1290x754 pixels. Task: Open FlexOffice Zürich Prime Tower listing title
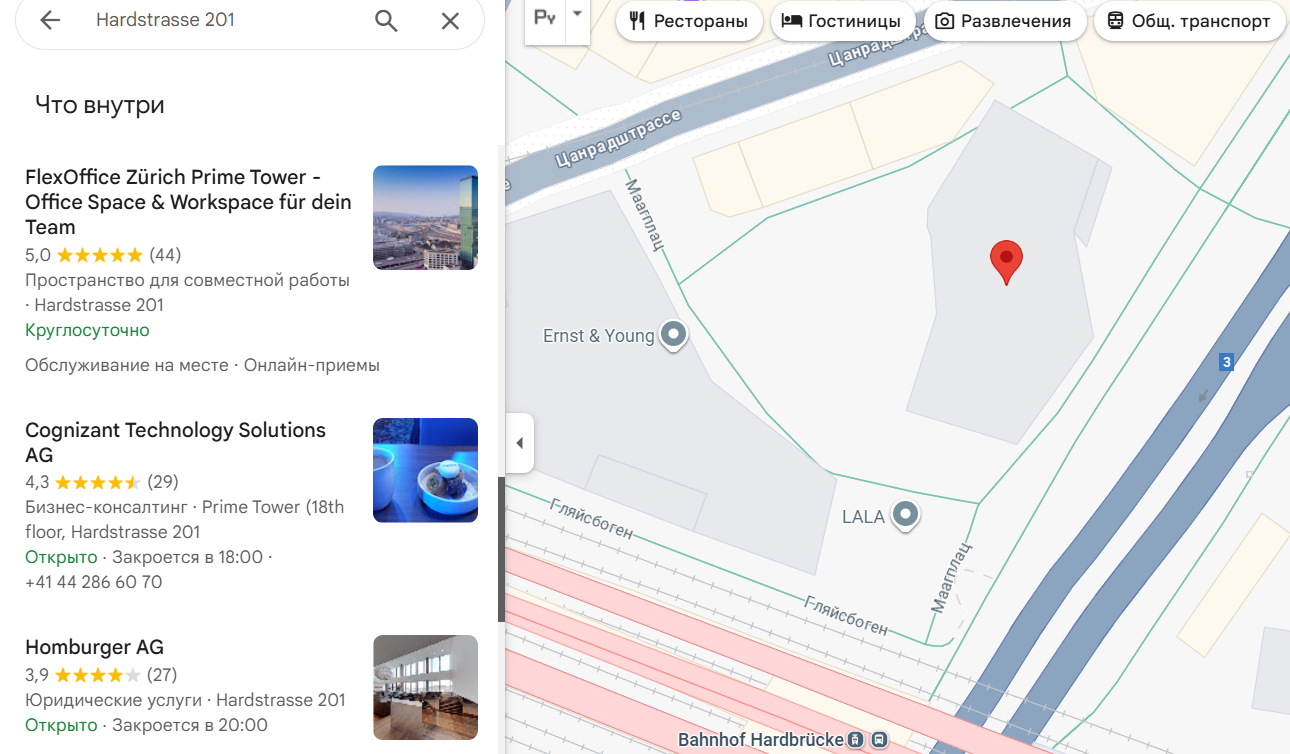pyautogui.click(x=188, y=202)
